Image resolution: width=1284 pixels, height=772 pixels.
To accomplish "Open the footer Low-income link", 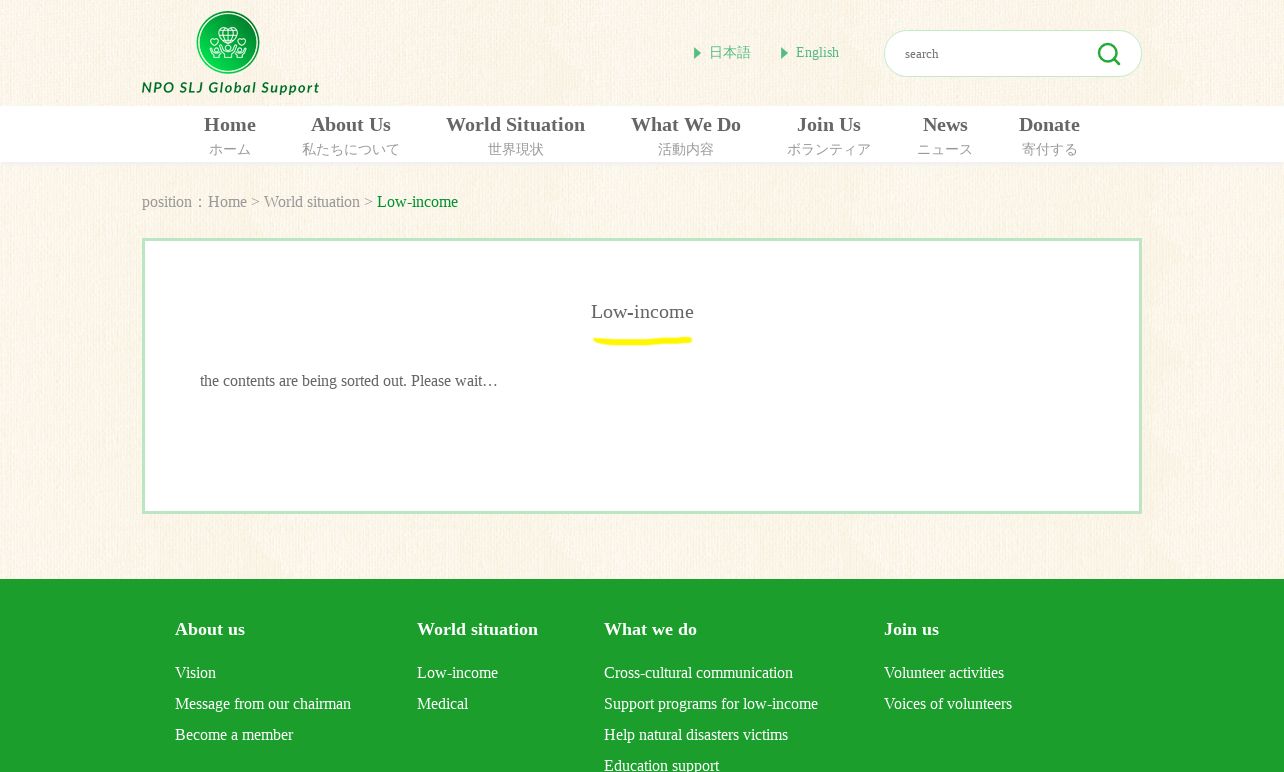I will point(457,673).
